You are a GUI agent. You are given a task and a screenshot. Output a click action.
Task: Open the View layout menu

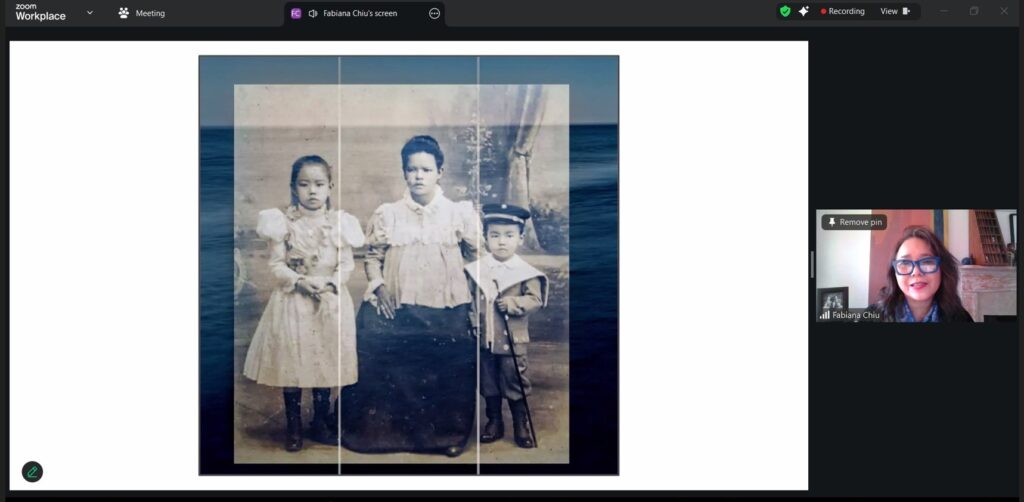click(894, 12)
